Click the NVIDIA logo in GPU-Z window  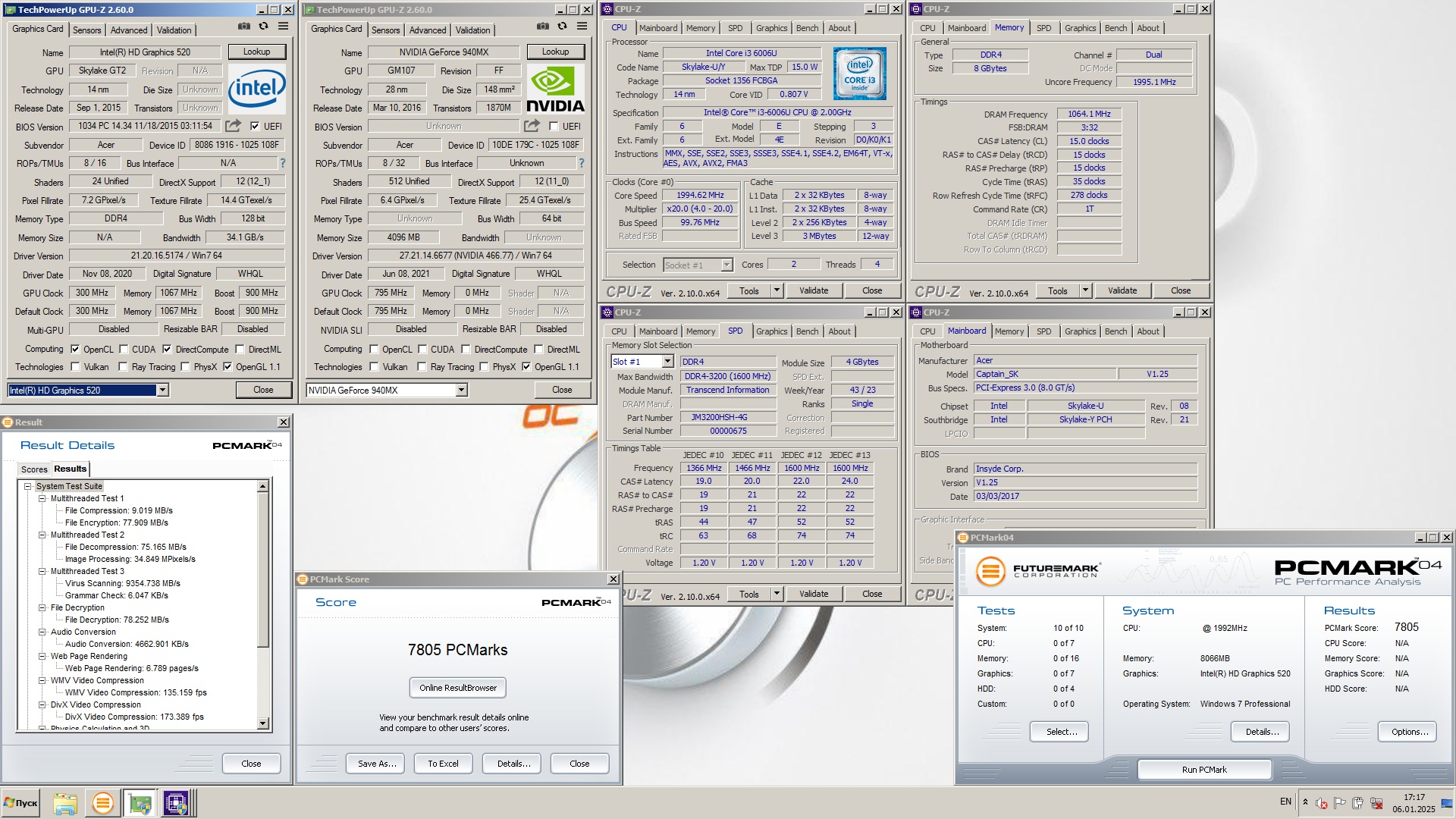(x=555, y=89)
